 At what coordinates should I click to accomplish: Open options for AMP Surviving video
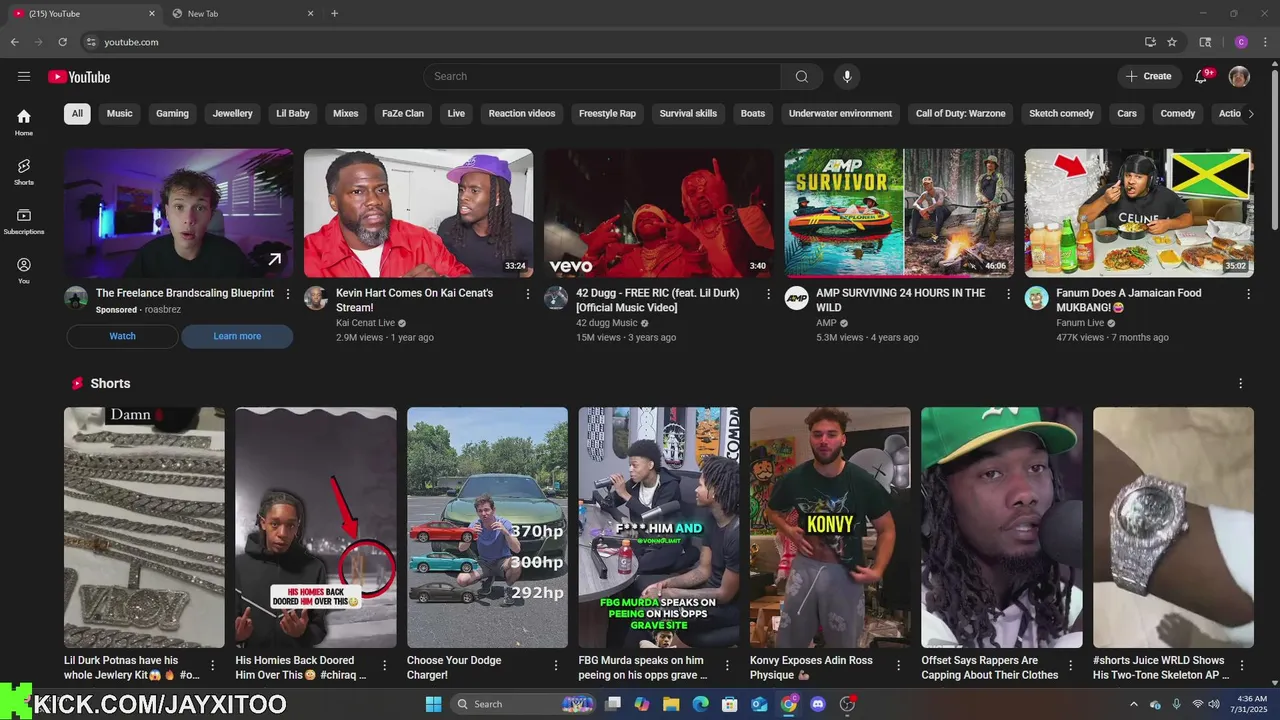1008,294
